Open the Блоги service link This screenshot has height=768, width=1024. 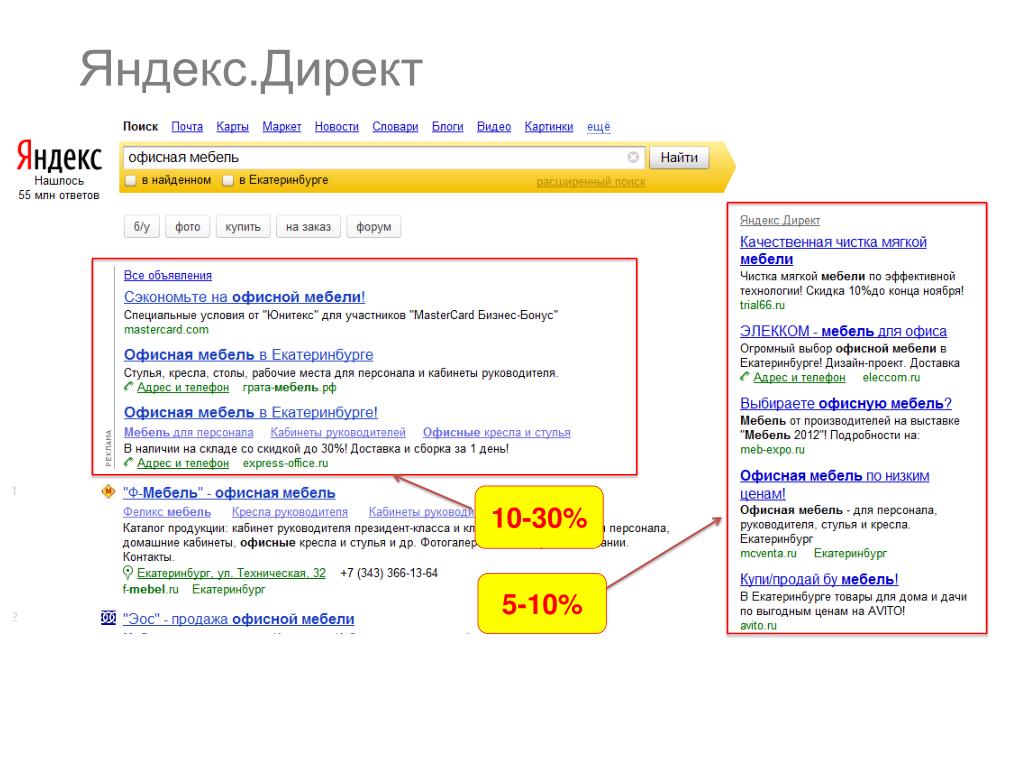click(x=447, y=127)
